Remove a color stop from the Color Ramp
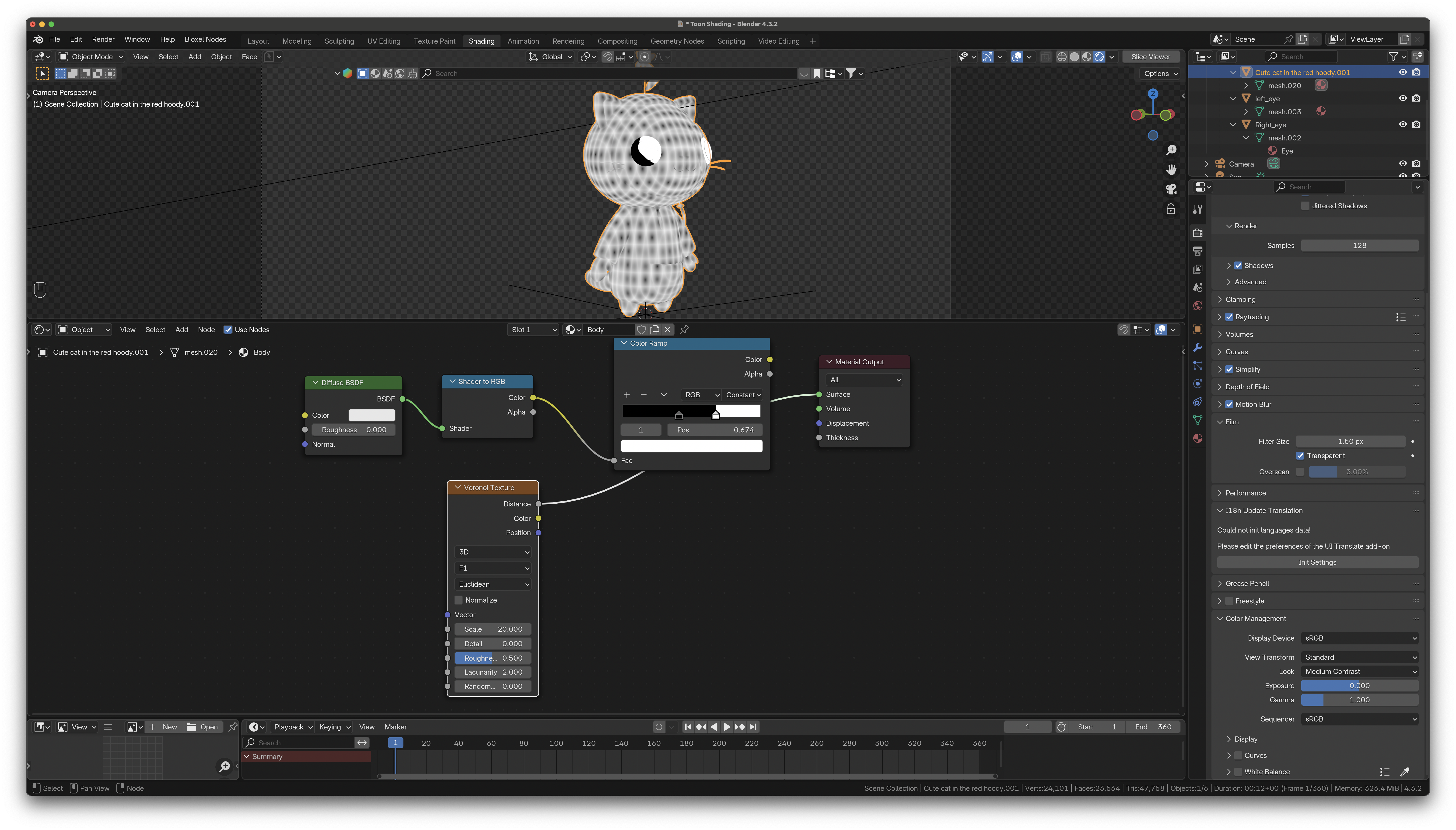Image resolution: width=1456 pixels, height=830 pixels. tap(644, 394)
